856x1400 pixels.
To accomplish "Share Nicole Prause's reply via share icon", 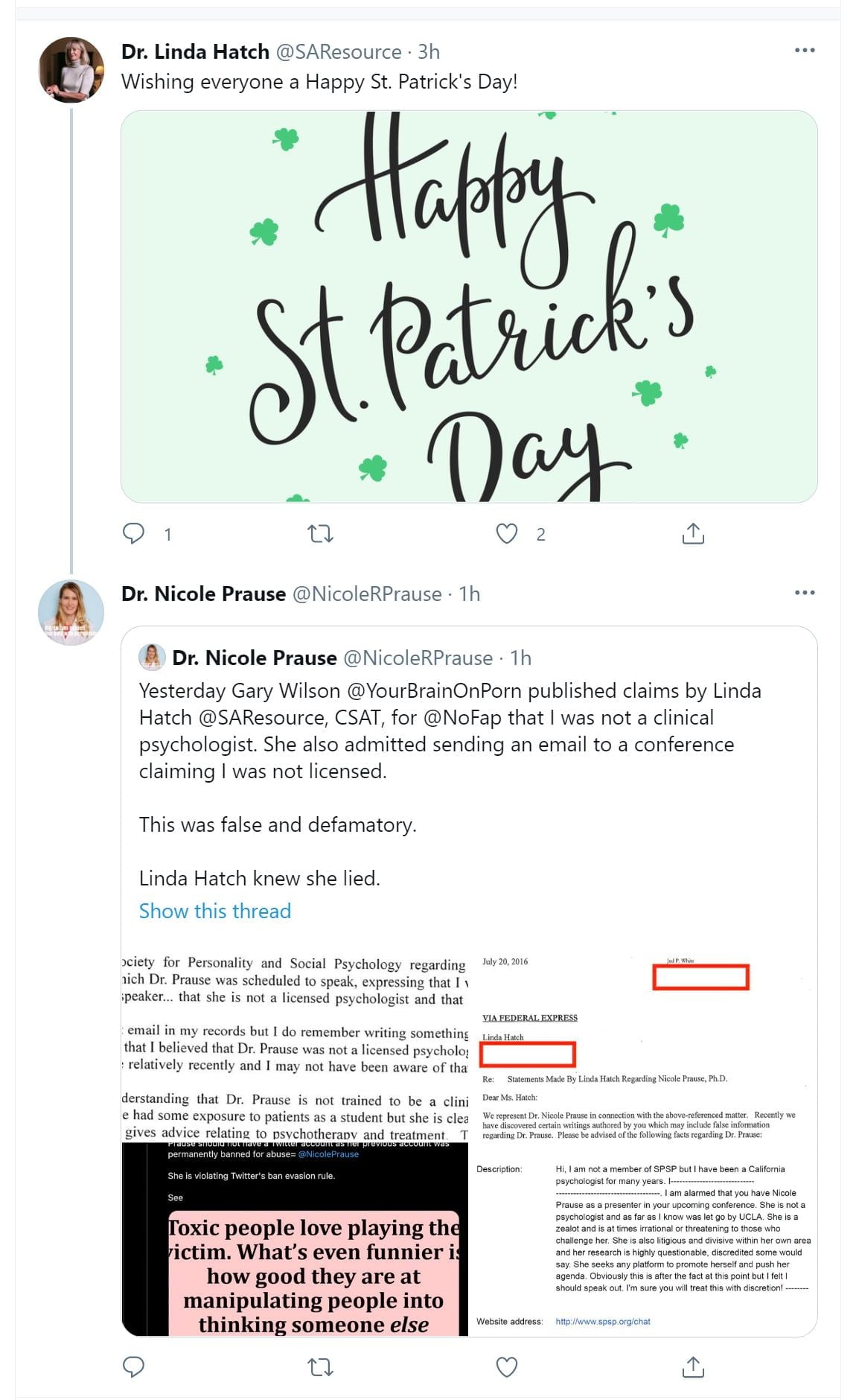I will click(x=693, y=1366).
